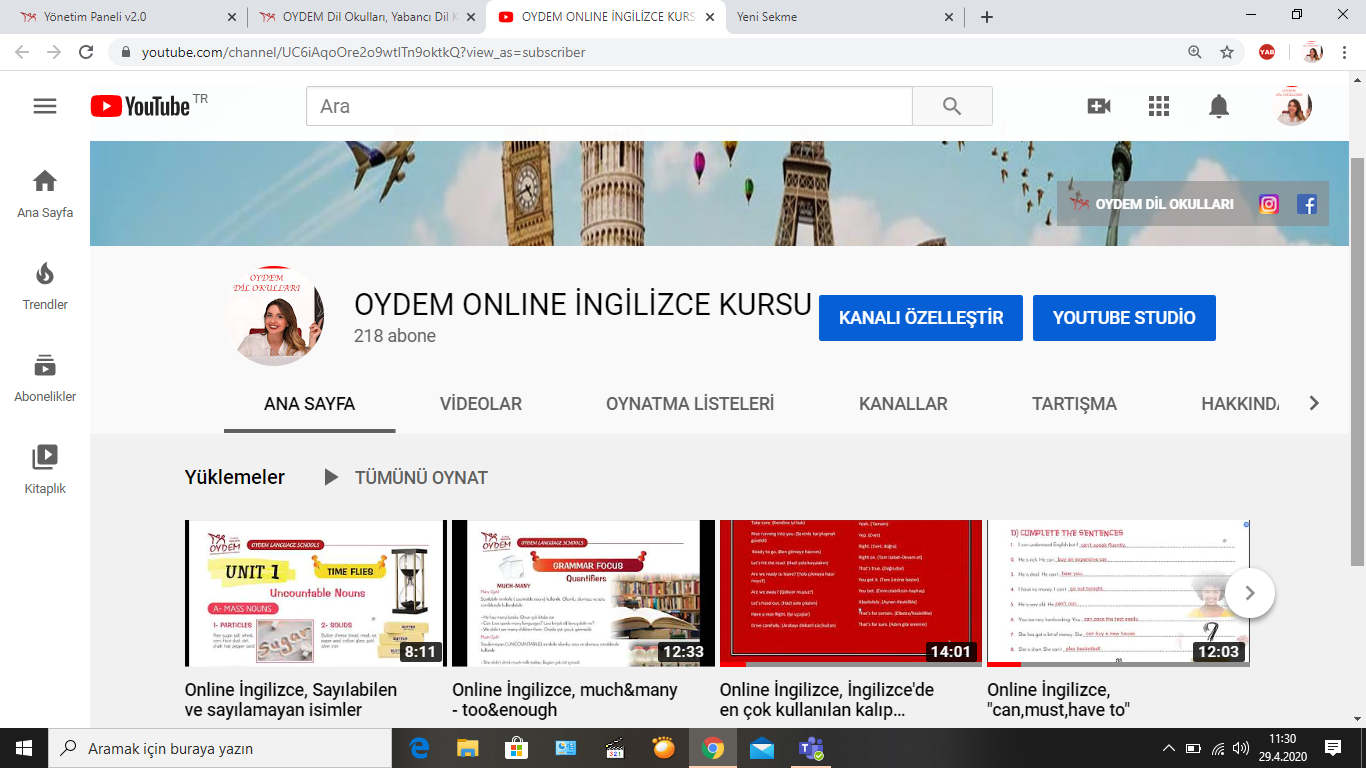
Task: Click the red extension icon in toolbar
Action: pyautogui.click(x=1267, y=52)
